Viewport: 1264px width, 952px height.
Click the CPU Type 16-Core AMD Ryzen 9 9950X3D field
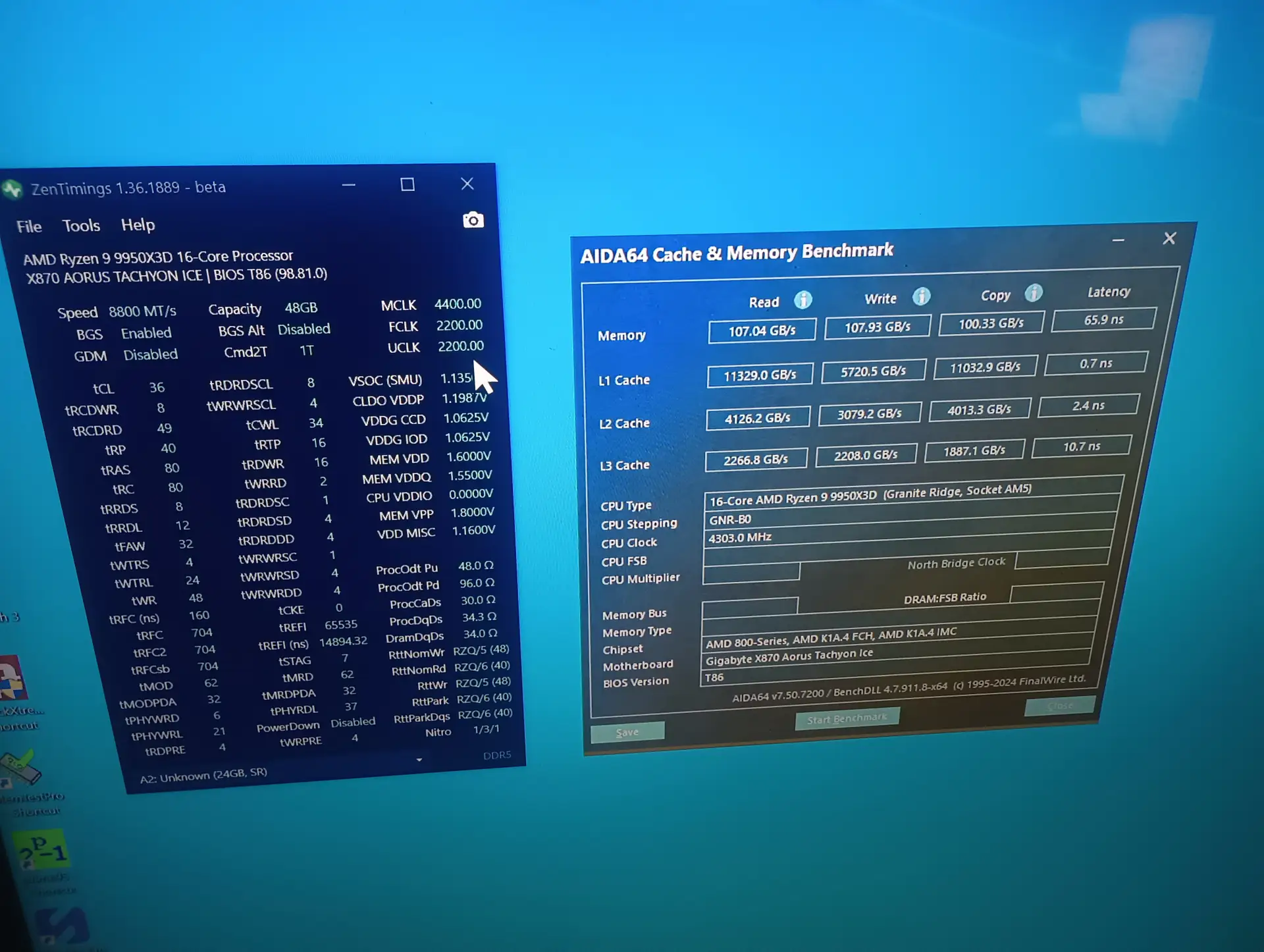click(913, 494)
